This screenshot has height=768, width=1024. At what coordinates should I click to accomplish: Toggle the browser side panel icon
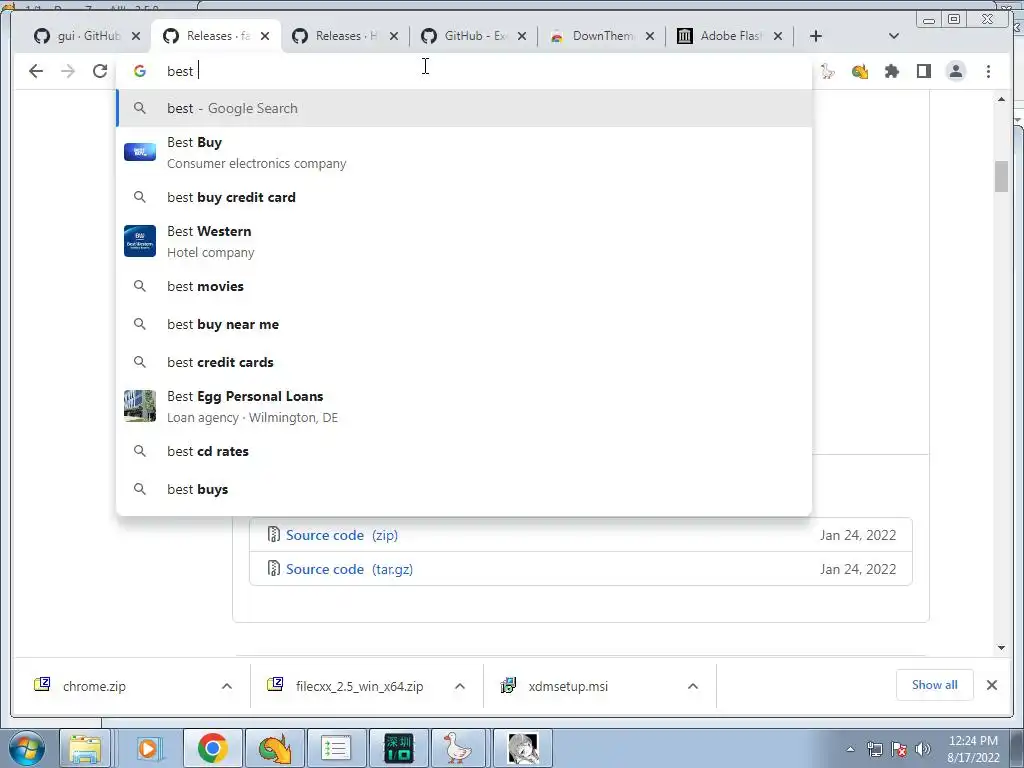click(x=923, y=71)
